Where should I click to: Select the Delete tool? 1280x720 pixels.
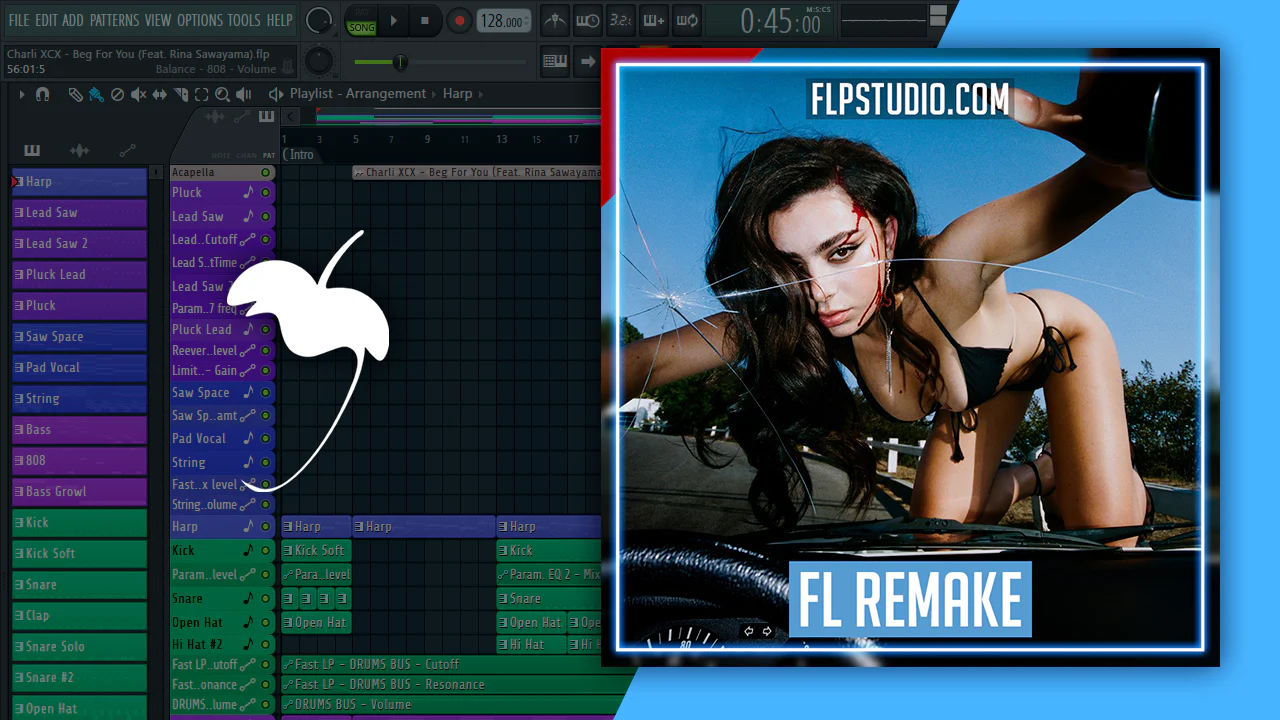point(117,94)
